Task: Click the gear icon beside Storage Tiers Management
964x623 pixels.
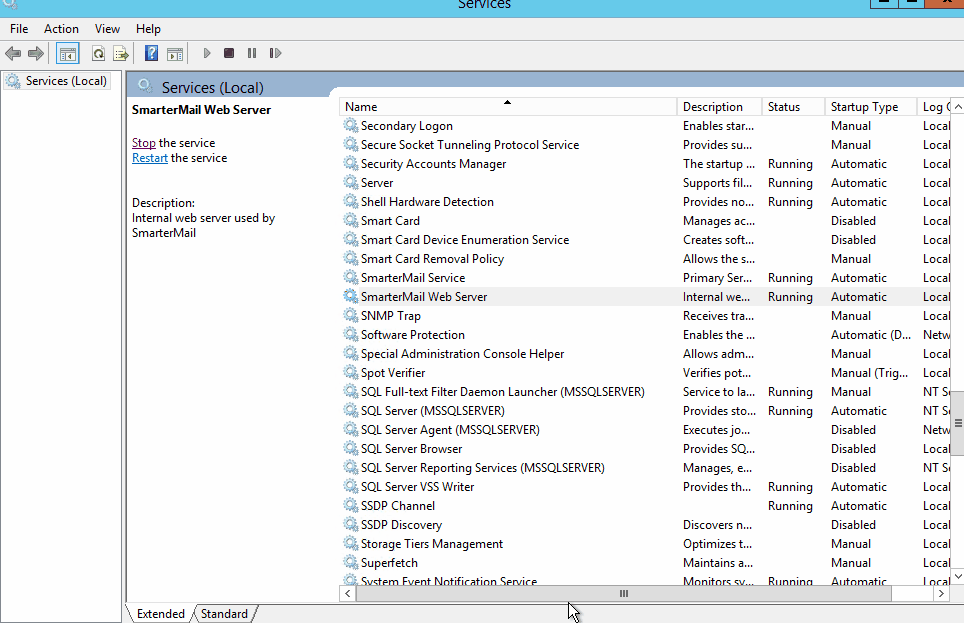Action: pyautogui.click(x=350, y=544)
